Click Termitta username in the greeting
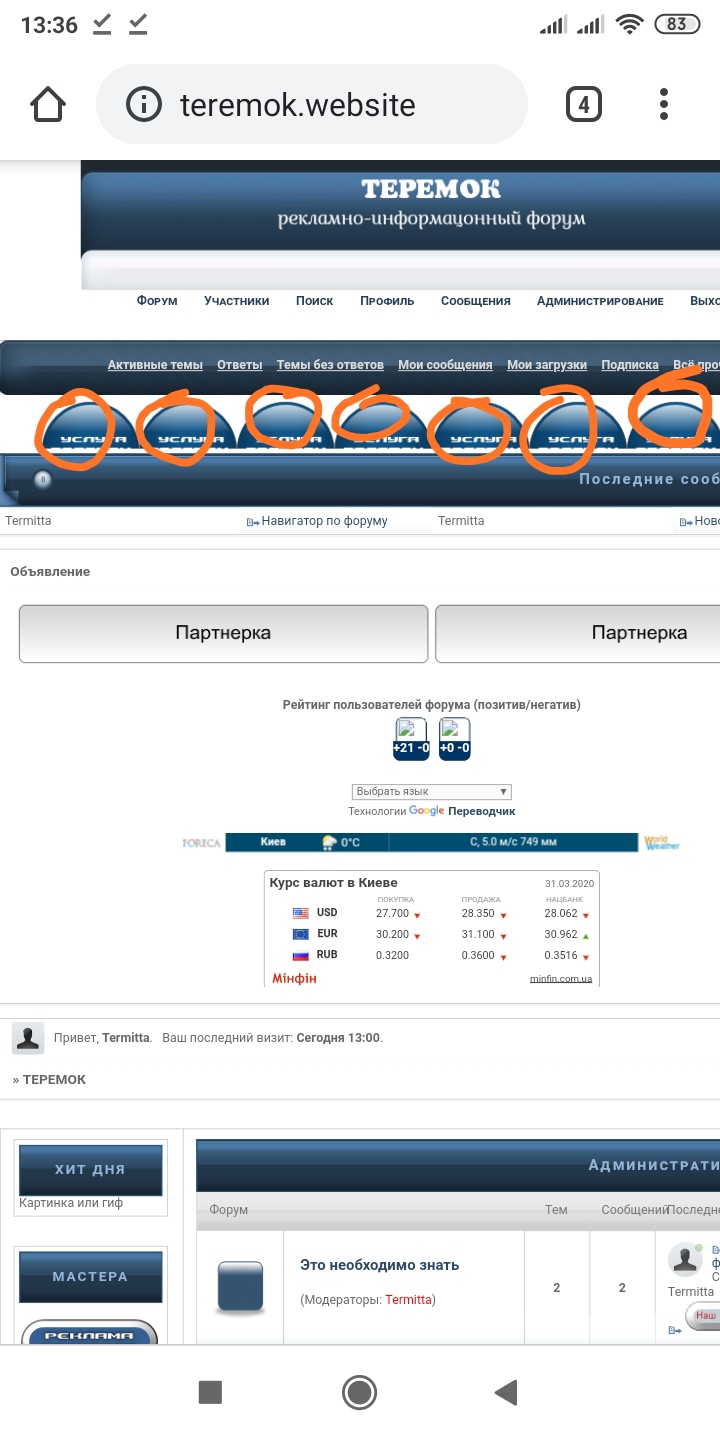This screenshot has width=720, height=1440. tap(125, 1038)
